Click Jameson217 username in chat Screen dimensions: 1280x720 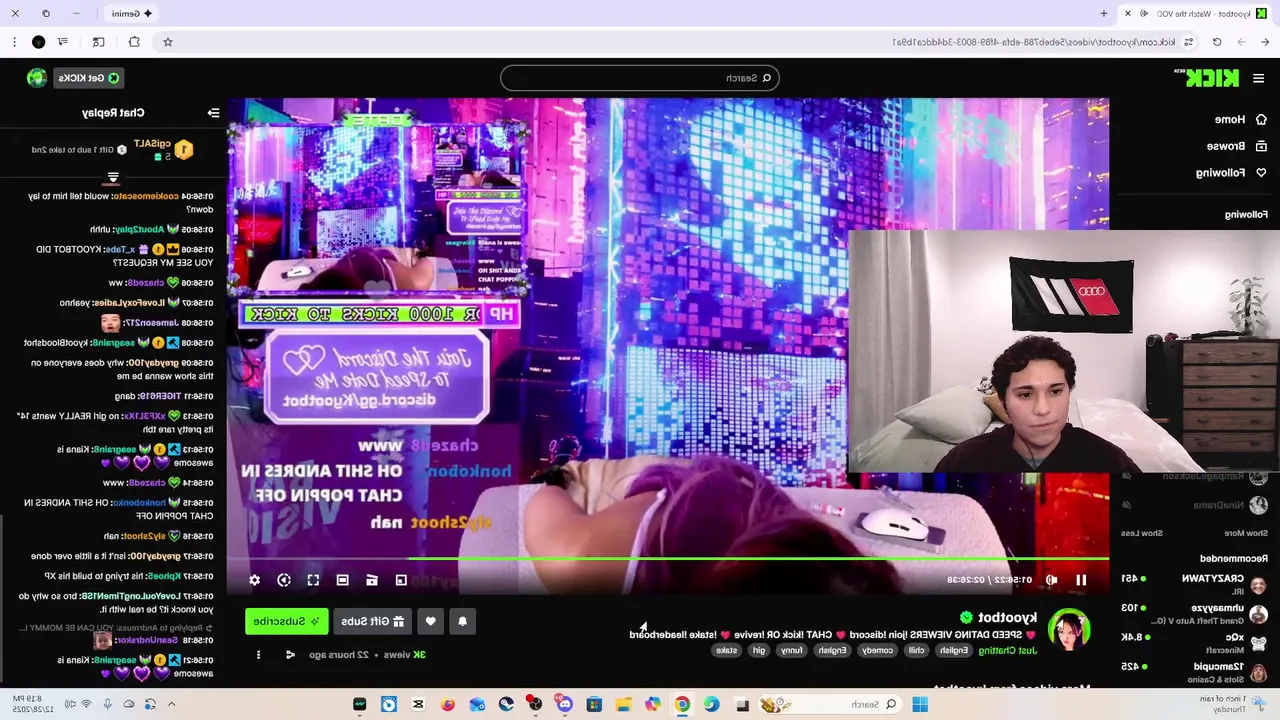(149, 323)
